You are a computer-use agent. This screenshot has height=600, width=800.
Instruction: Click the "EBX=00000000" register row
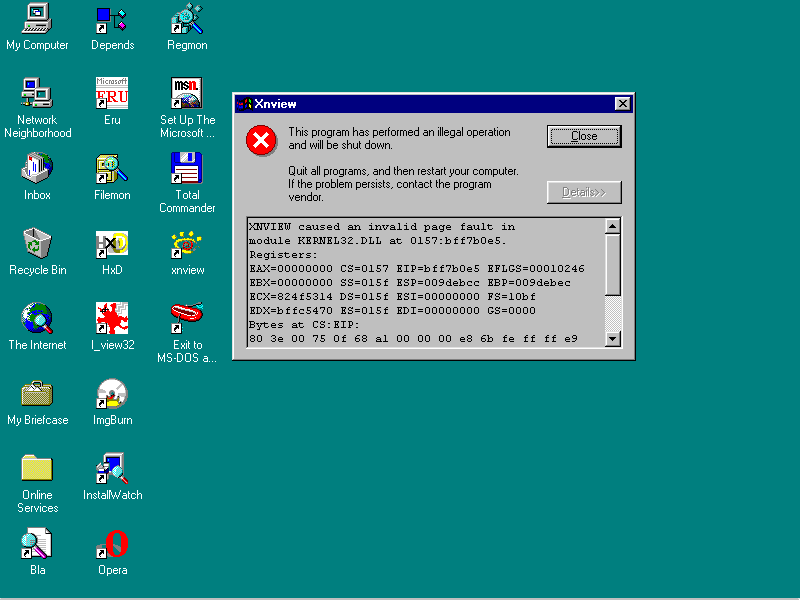409,283
